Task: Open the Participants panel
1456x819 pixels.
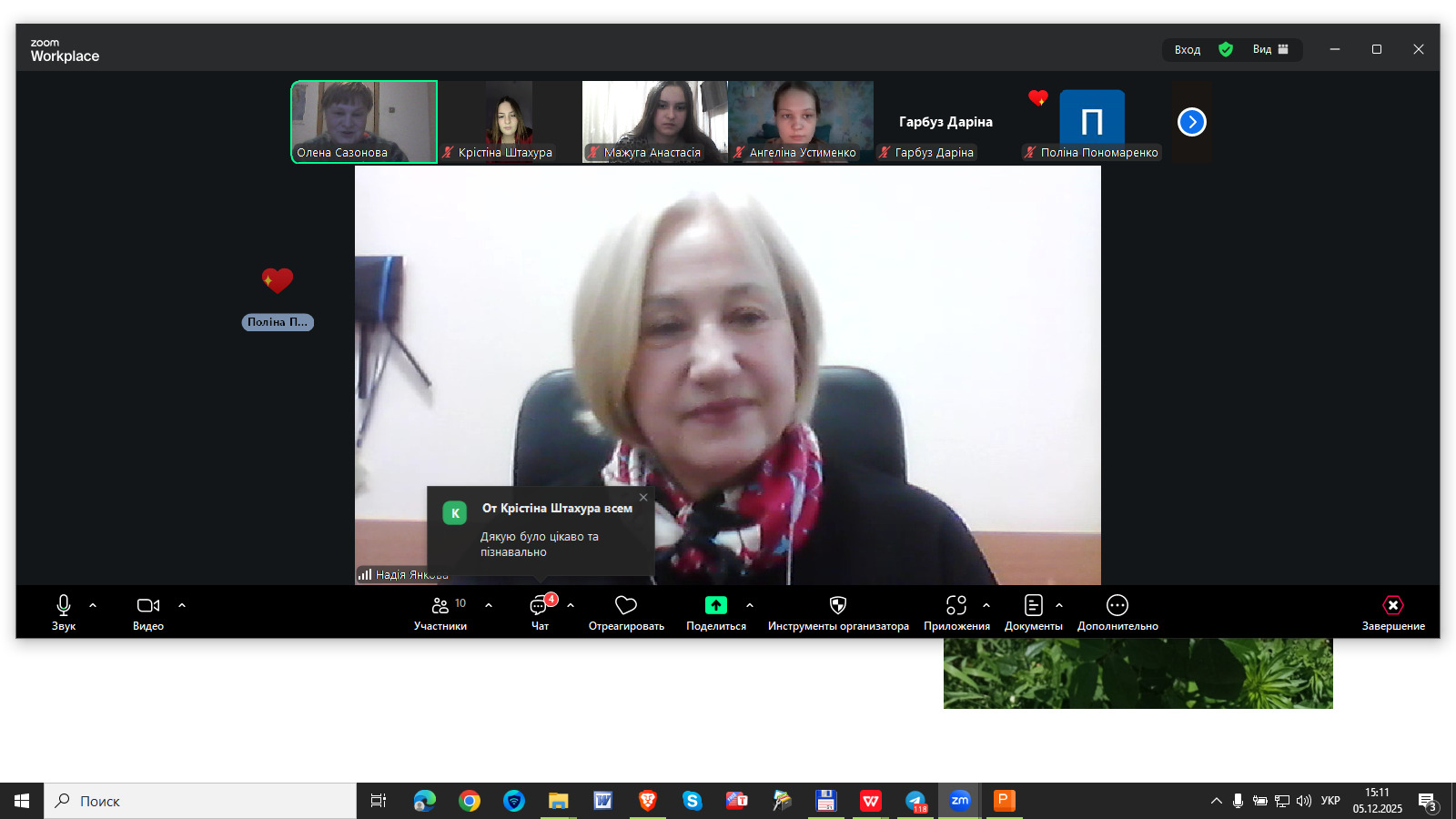Action: tap(440, 612)
